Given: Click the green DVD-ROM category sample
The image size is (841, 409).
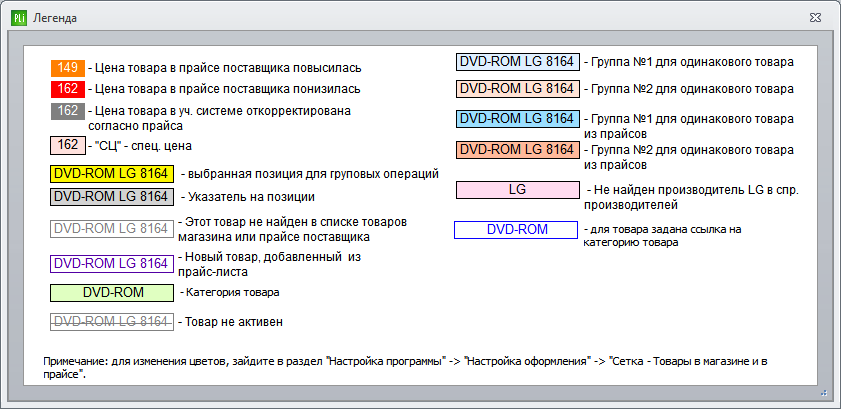Looking at the screenshot, I should (112, 293).
